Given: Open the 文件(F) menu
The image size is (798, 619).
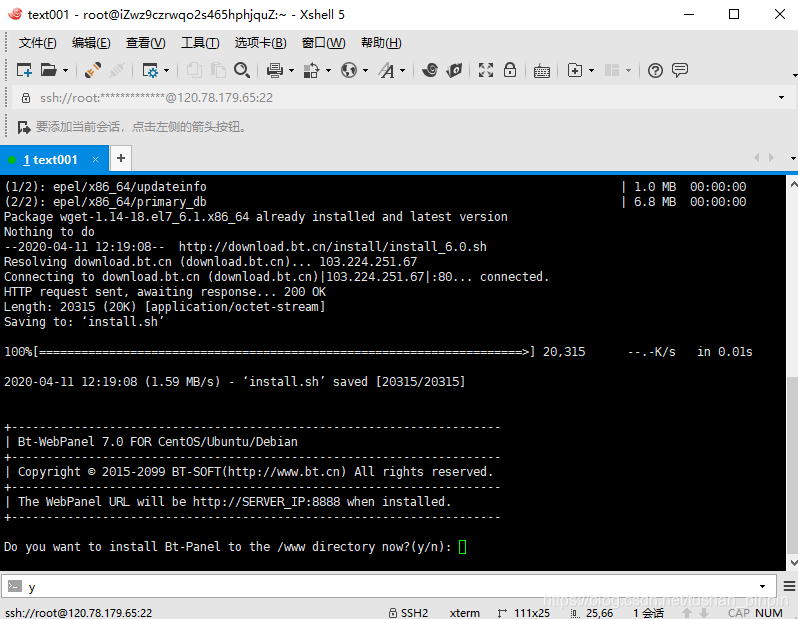Looking at the screenshot, I should pyautogui.click(x=37, y=43).
